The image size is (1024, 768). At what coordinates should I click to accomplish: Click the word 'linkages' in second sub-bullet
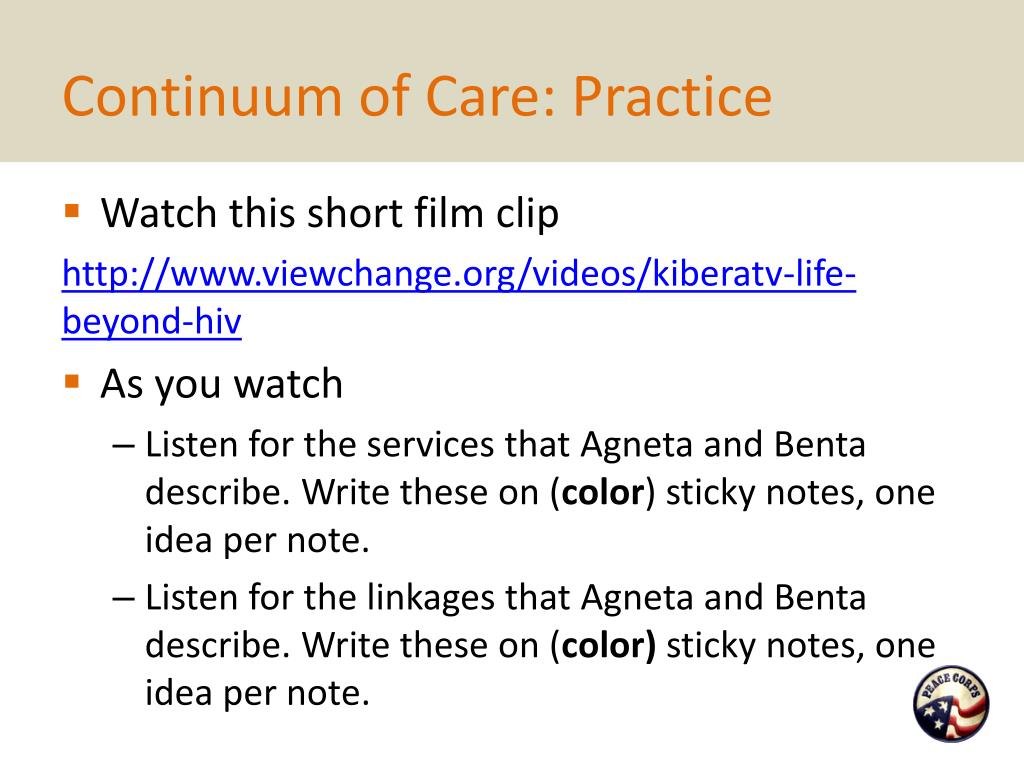430,599
